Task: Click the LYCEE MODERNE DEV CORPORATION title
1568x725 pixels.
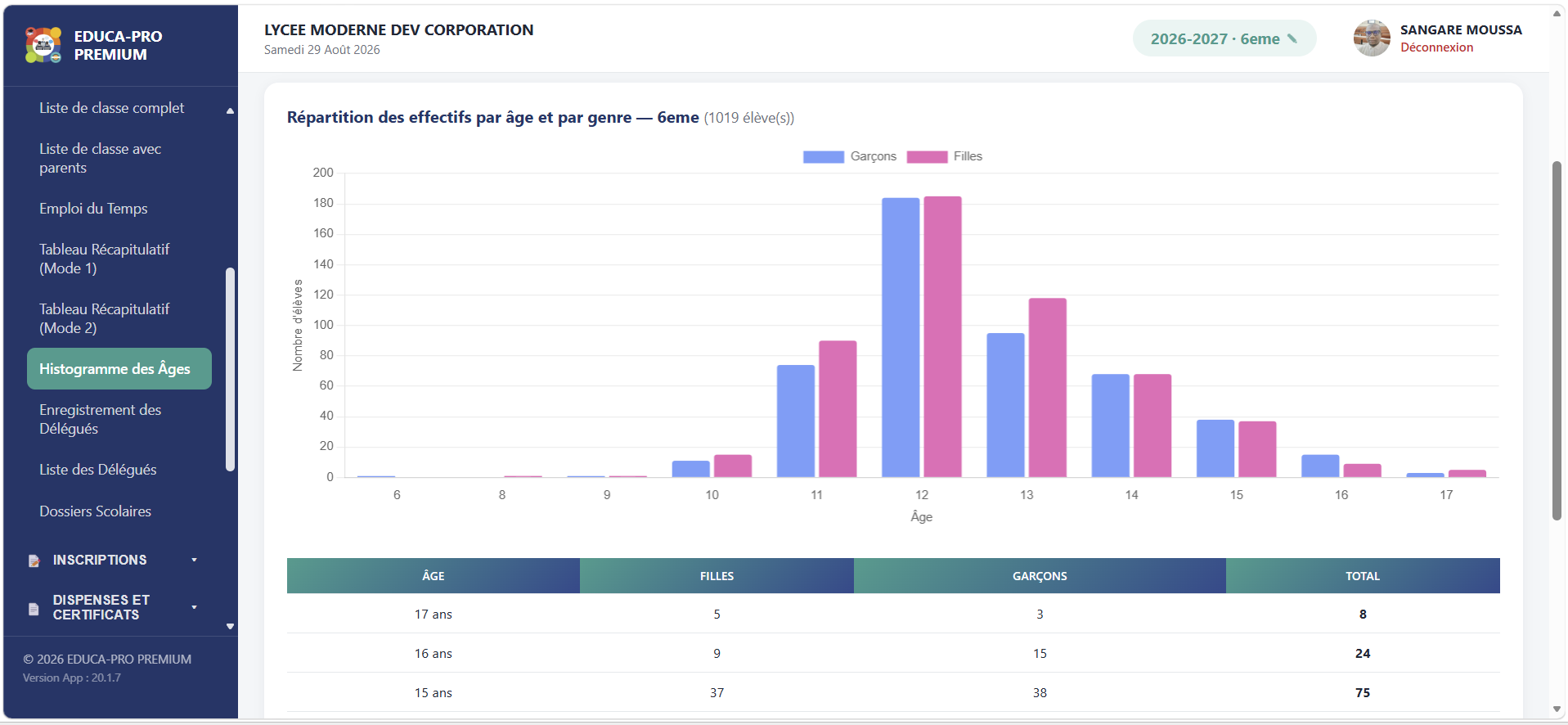Action: pyautogui.click(x=398, y=30)
